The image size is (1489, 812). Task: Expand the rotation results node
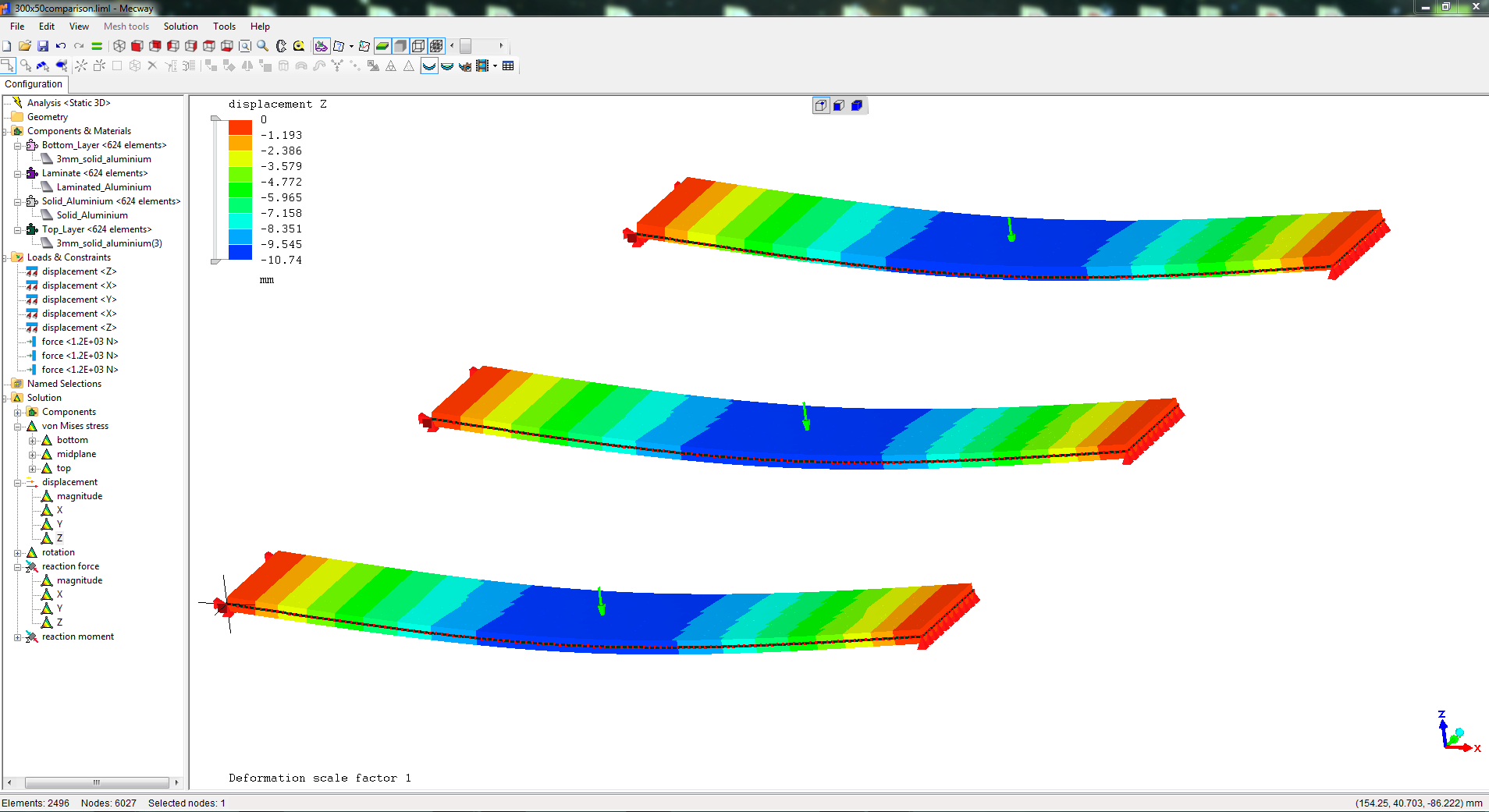[x=17, y=552]
